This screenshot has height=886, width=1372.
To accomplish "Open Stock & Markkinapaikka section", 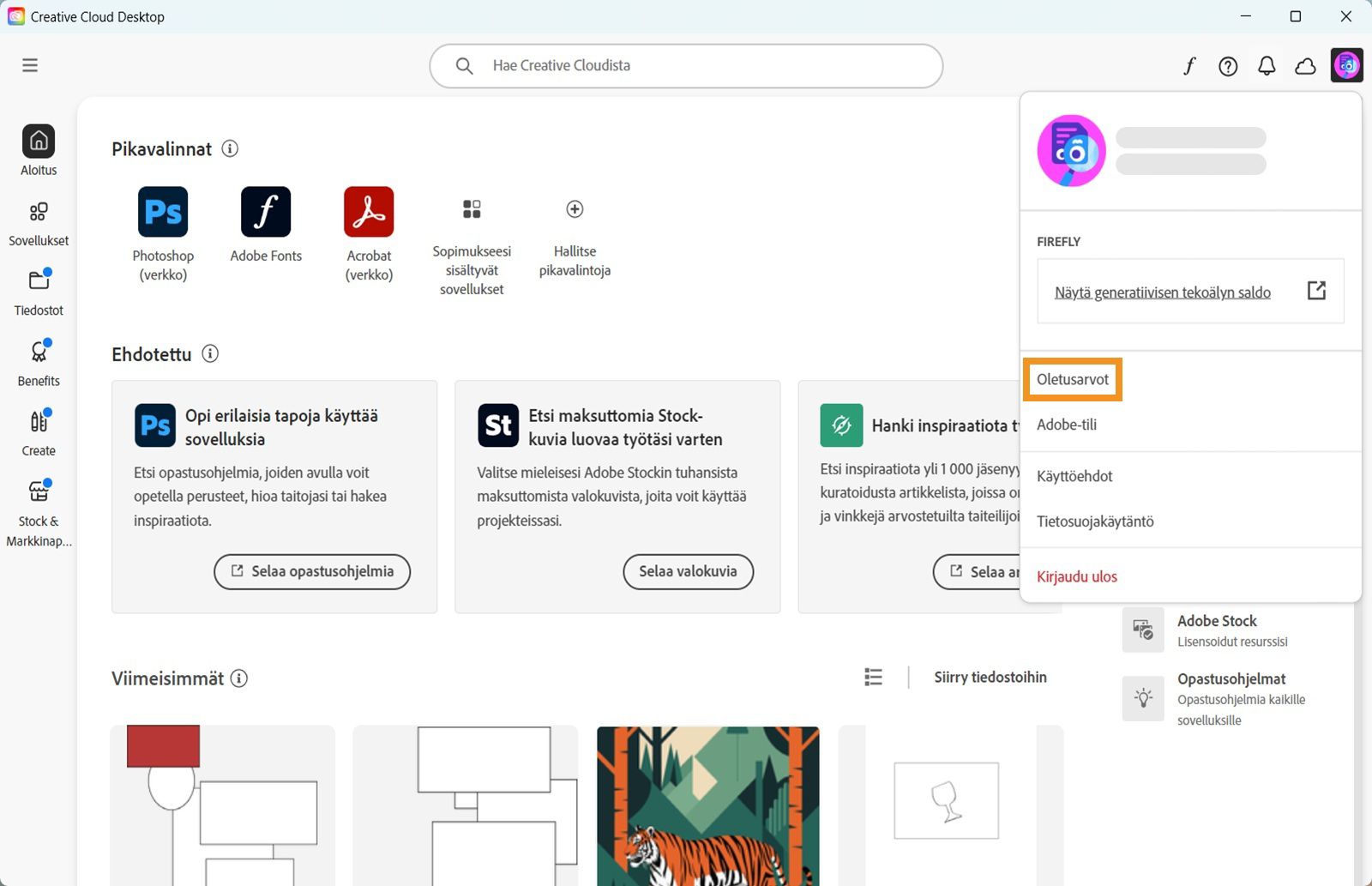I will tap(39, 513).
